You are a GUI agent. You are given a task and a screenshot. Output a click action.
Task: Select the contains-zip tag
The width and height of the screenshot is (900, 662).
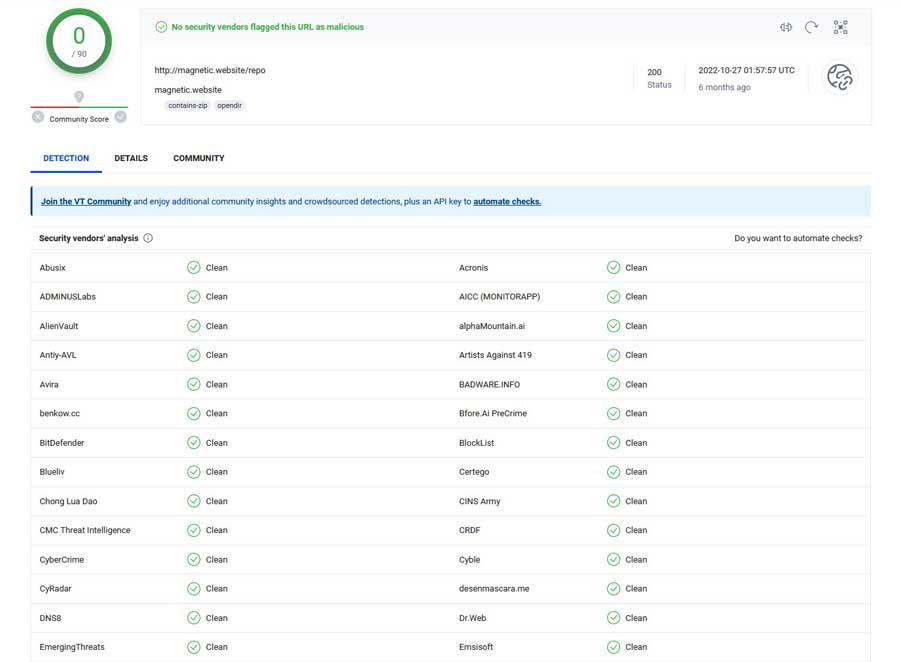click(x=188, y=106)
